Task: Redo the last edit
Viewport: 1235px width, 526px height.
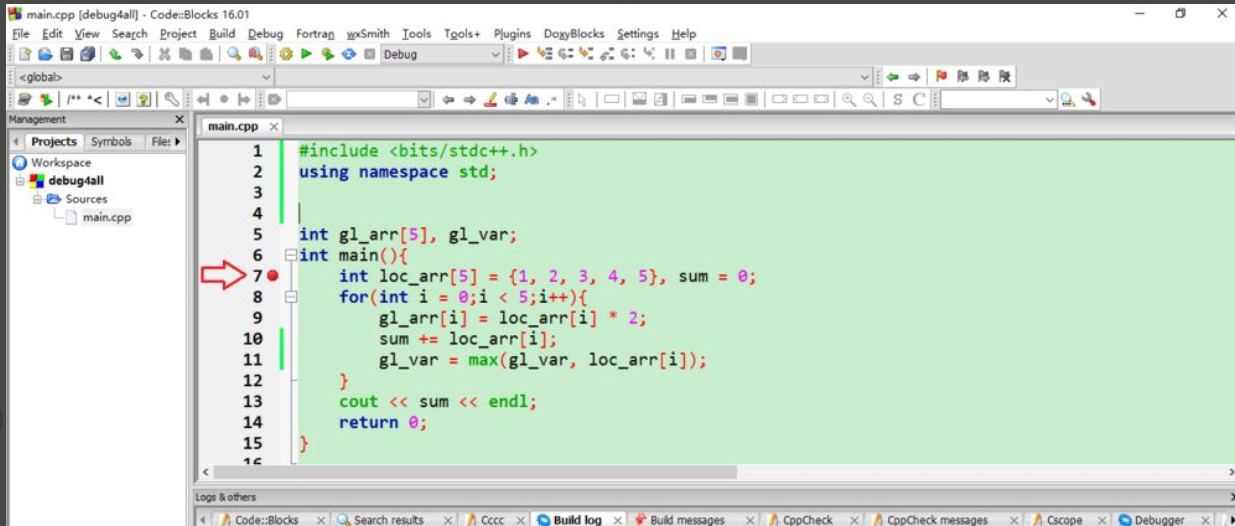Action: [137, 54]
